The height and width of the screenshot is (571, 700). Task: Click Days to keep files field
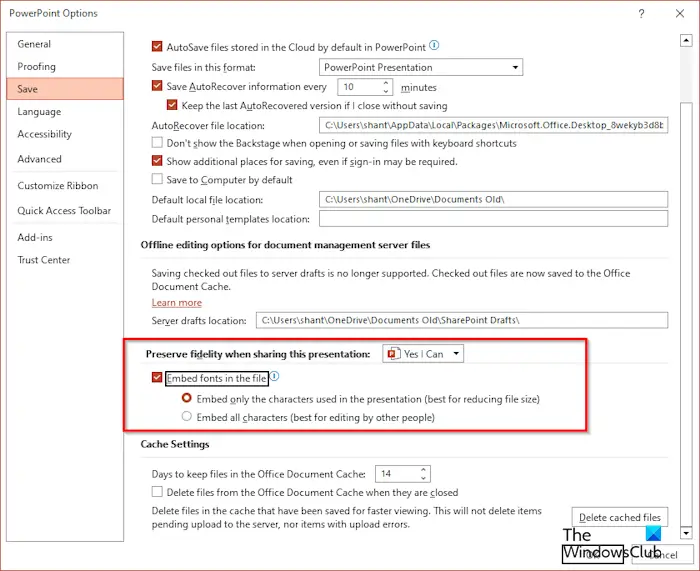[x=397, y=474]
